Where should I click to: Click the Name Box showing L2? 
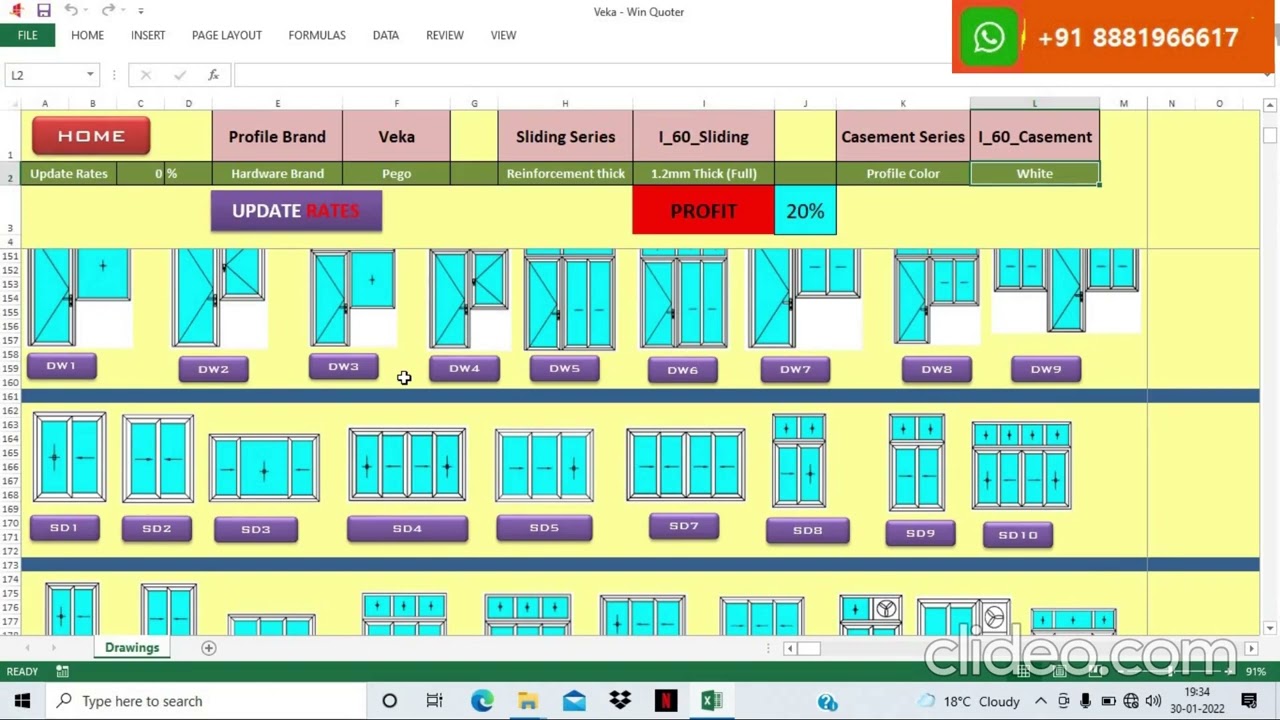45,75
